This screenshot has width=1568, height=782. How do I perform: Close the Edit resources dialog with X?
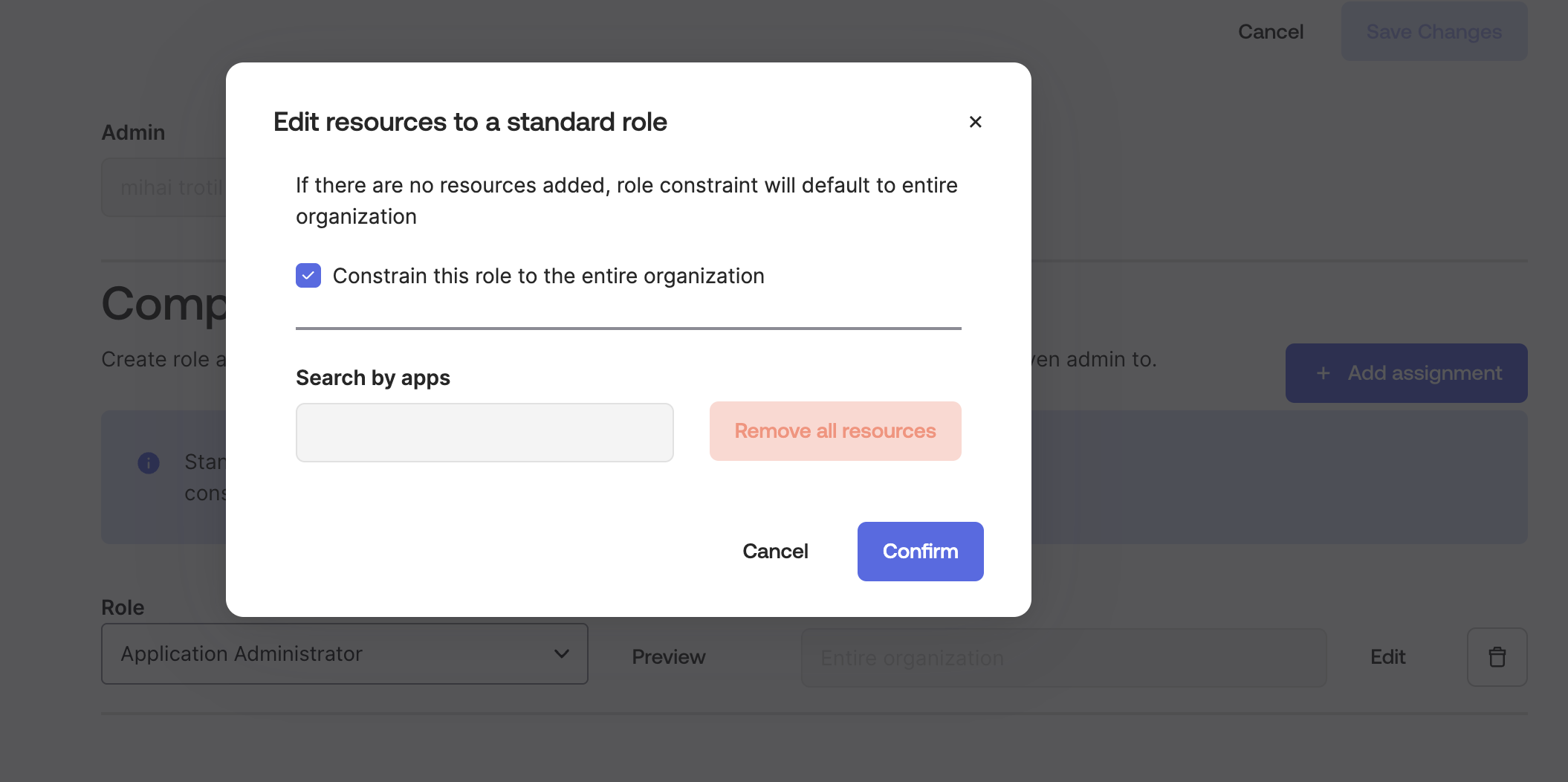tap(976, 122)
